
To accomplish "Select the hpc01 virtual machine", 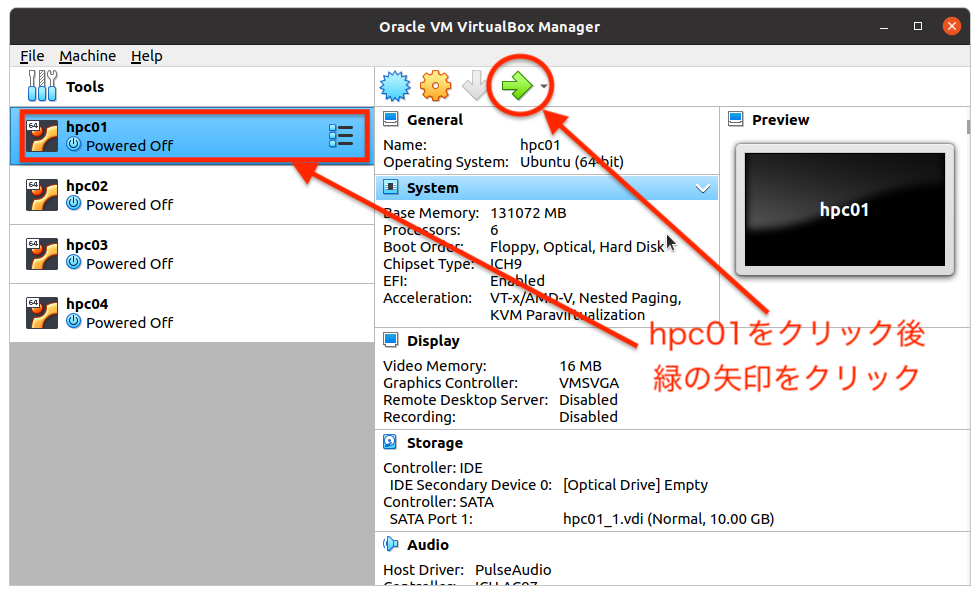I will coord(192,136).
